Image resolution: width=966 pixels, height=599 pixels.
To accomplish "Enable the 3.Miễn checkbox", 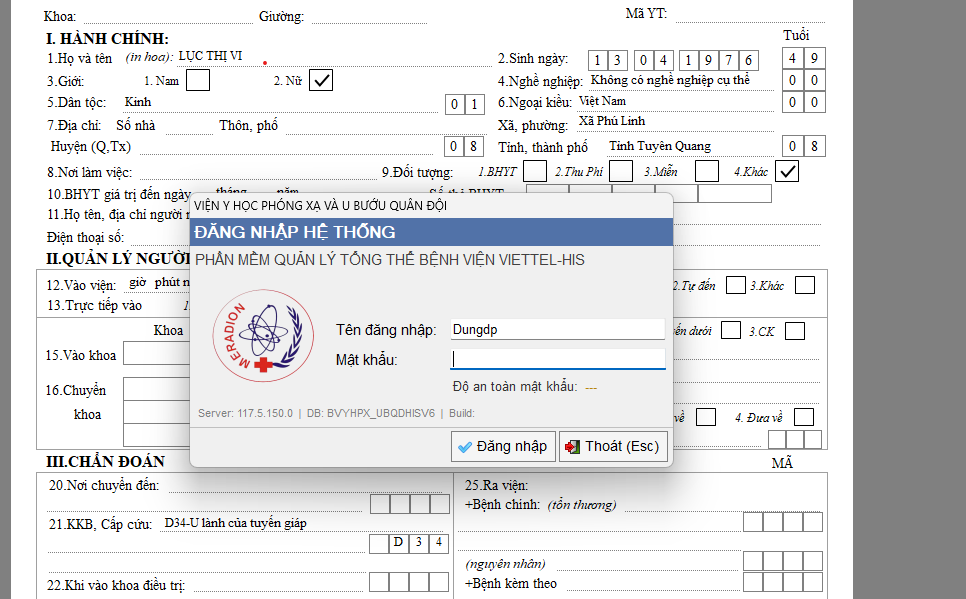I will tap(707, 171).
